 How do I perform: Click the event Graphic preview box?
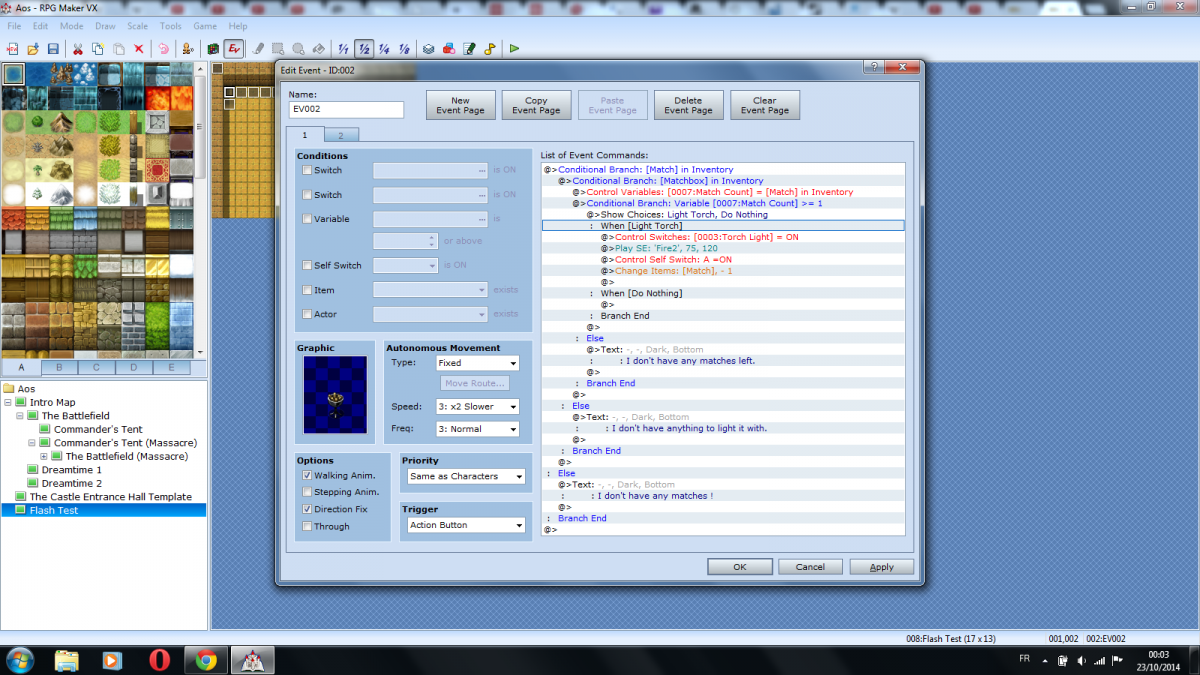click(336, 396)
